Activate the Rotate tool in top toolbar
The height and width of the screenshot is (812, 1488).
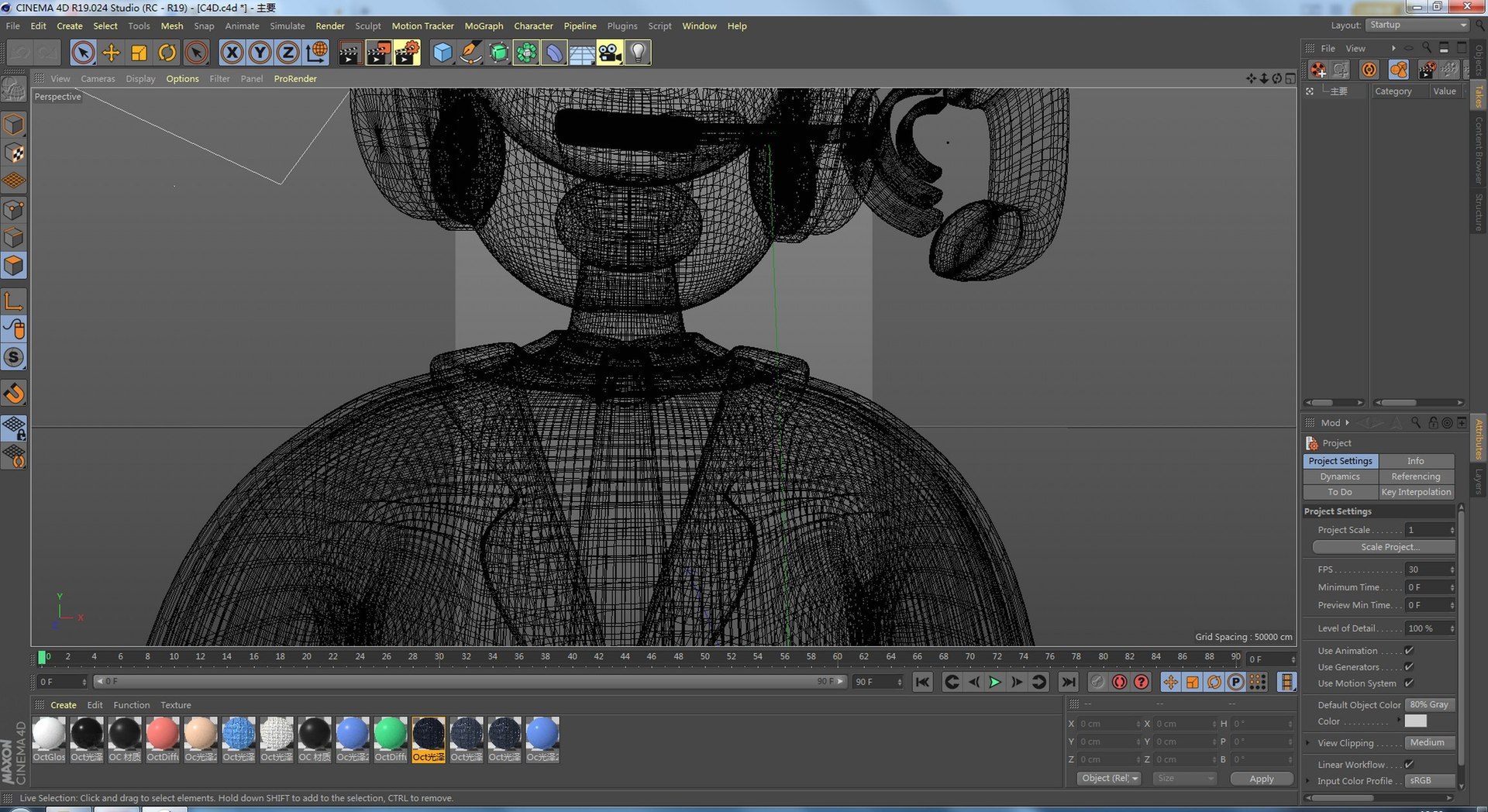point(167,53)
